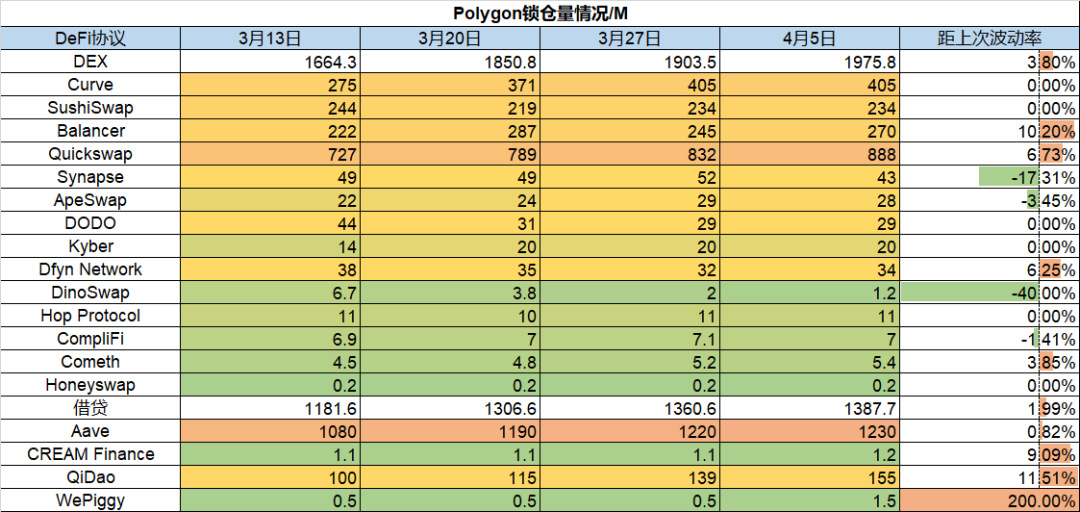Click the Dfyn Network cell
Viewport: 1080px width, 512px height.
coord(90,269)
